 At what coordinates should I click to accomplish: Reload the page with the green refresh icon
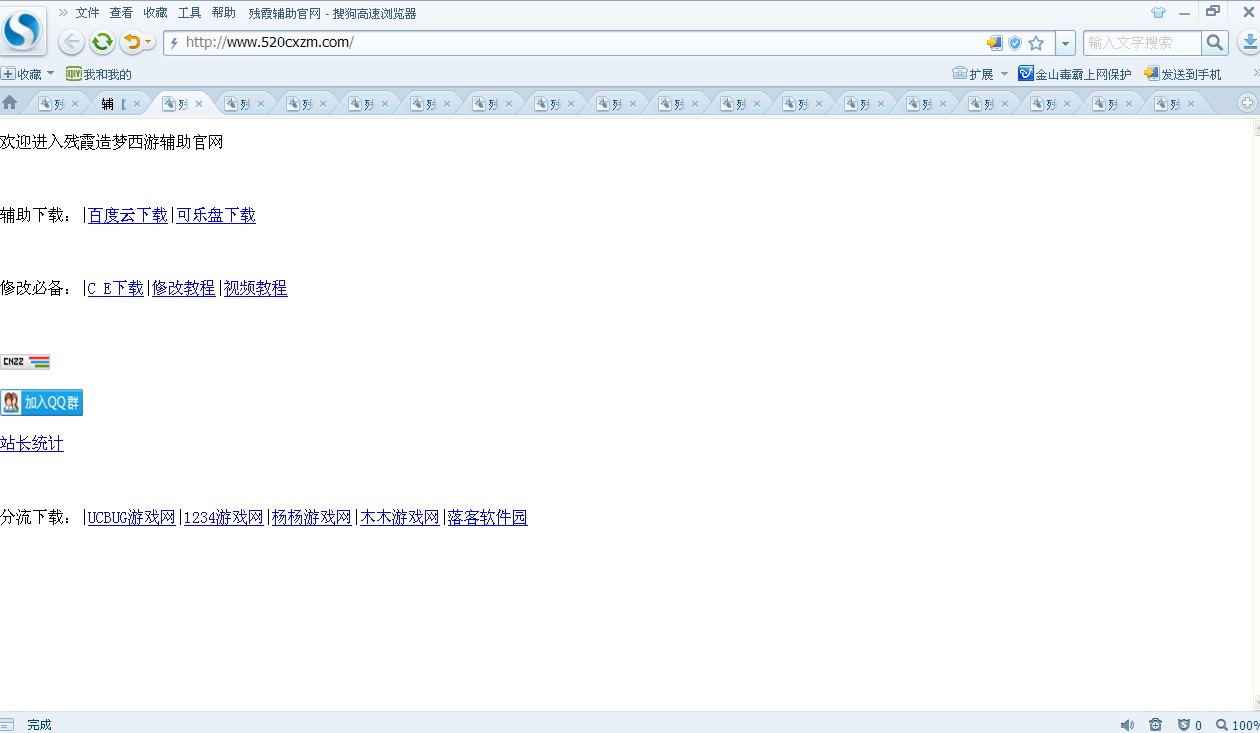point(102,42)
